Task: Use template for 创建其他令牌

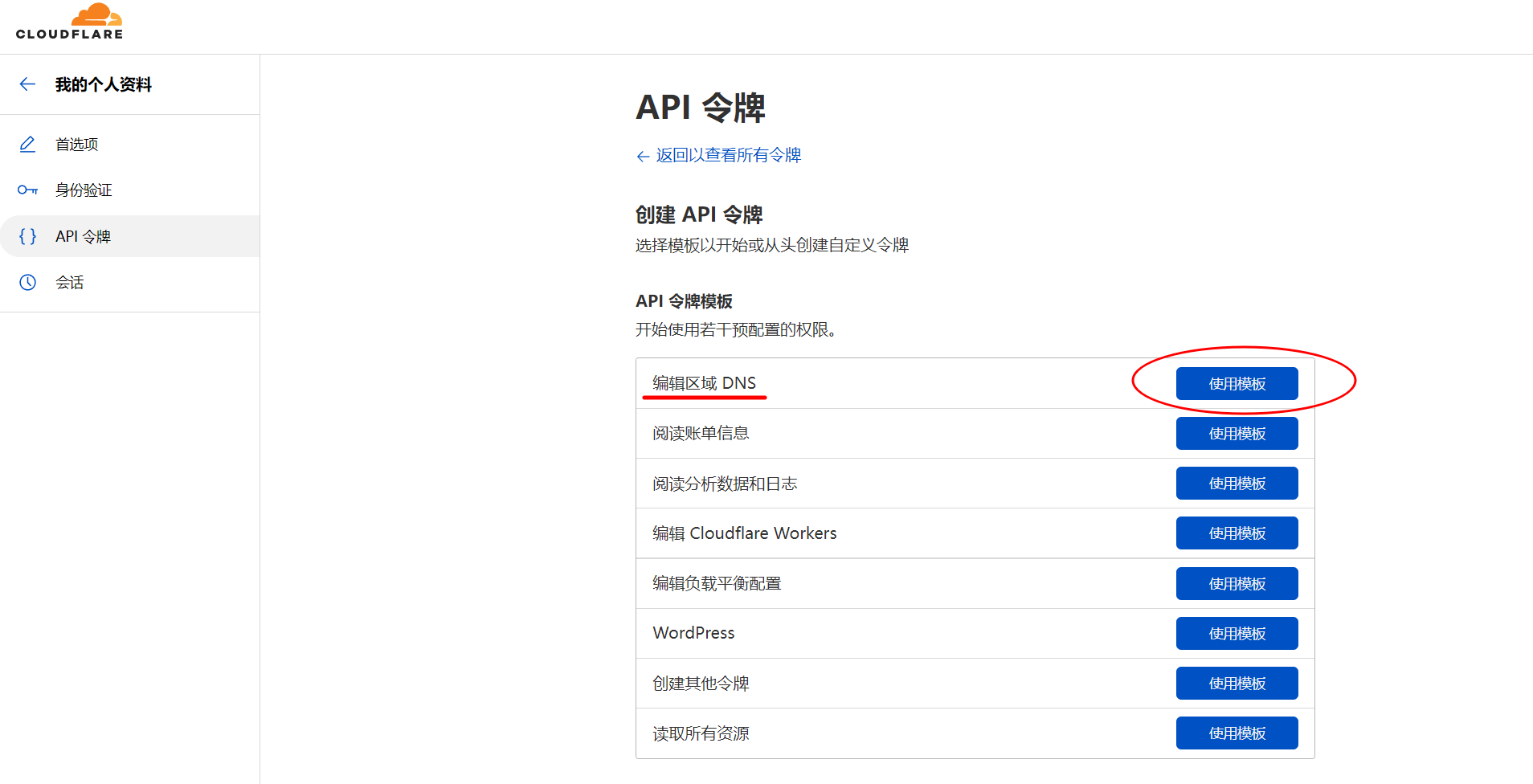Action: [1237, 684]
